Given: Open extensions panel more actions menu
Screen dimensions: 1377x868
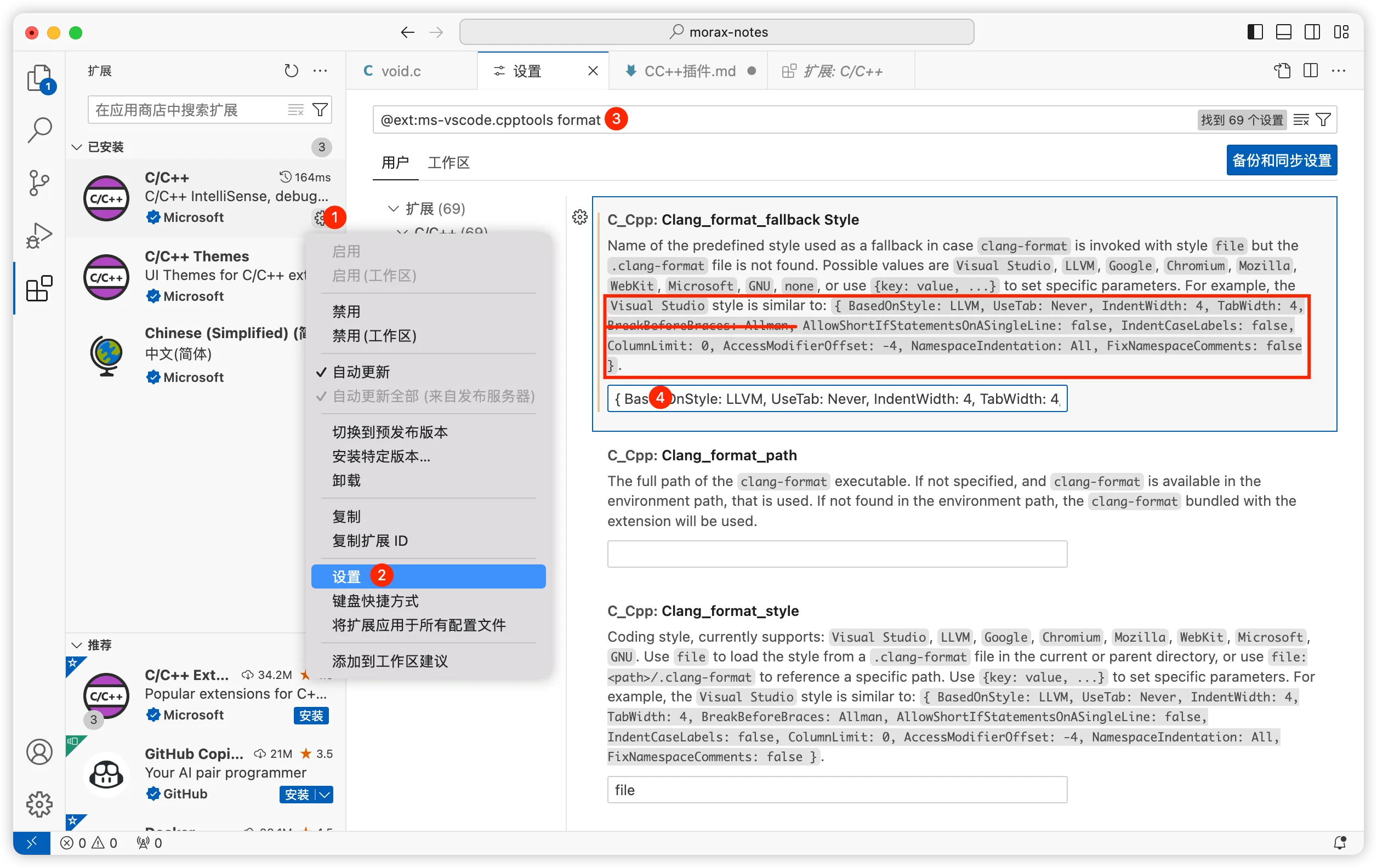Looking at the screenshot, I should (320, 71).
